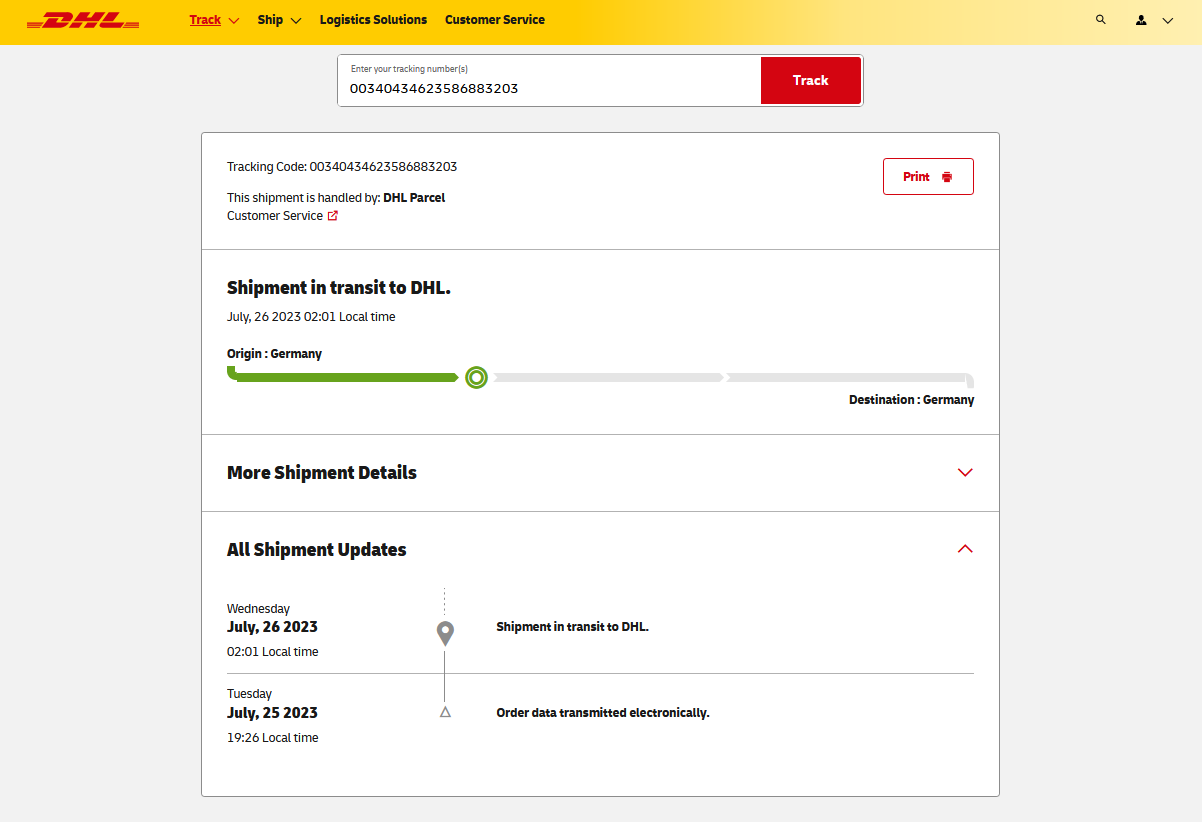Click into the tracking number input field
The width and height of the screenshot is (1202, 833).
coord(550,88)
